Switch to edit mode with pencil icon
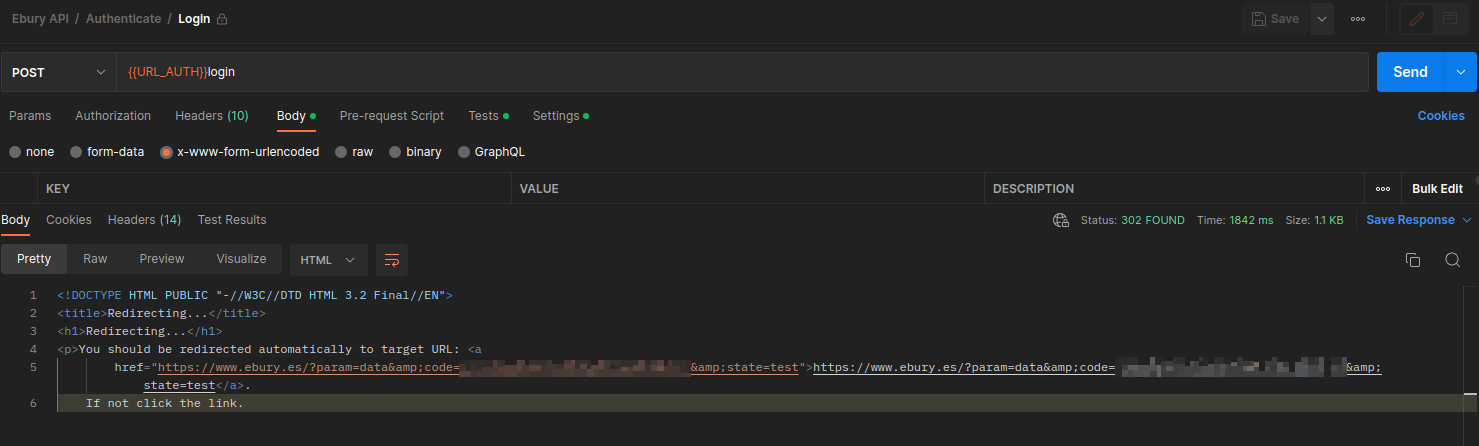Screen dimensions: 1479x446 (1416, 19)
